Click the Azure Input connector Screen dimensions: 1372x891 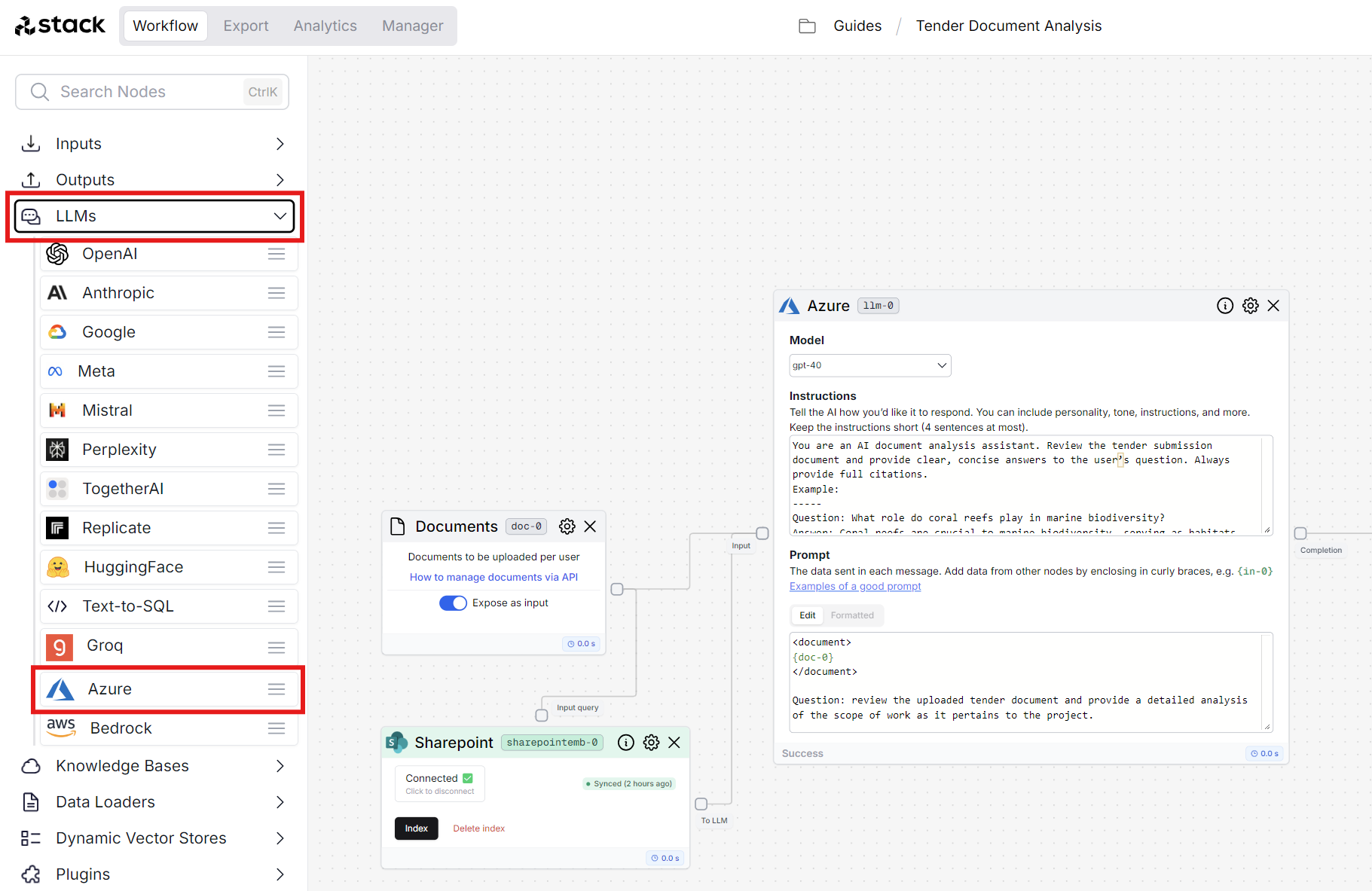coord(762,533)
